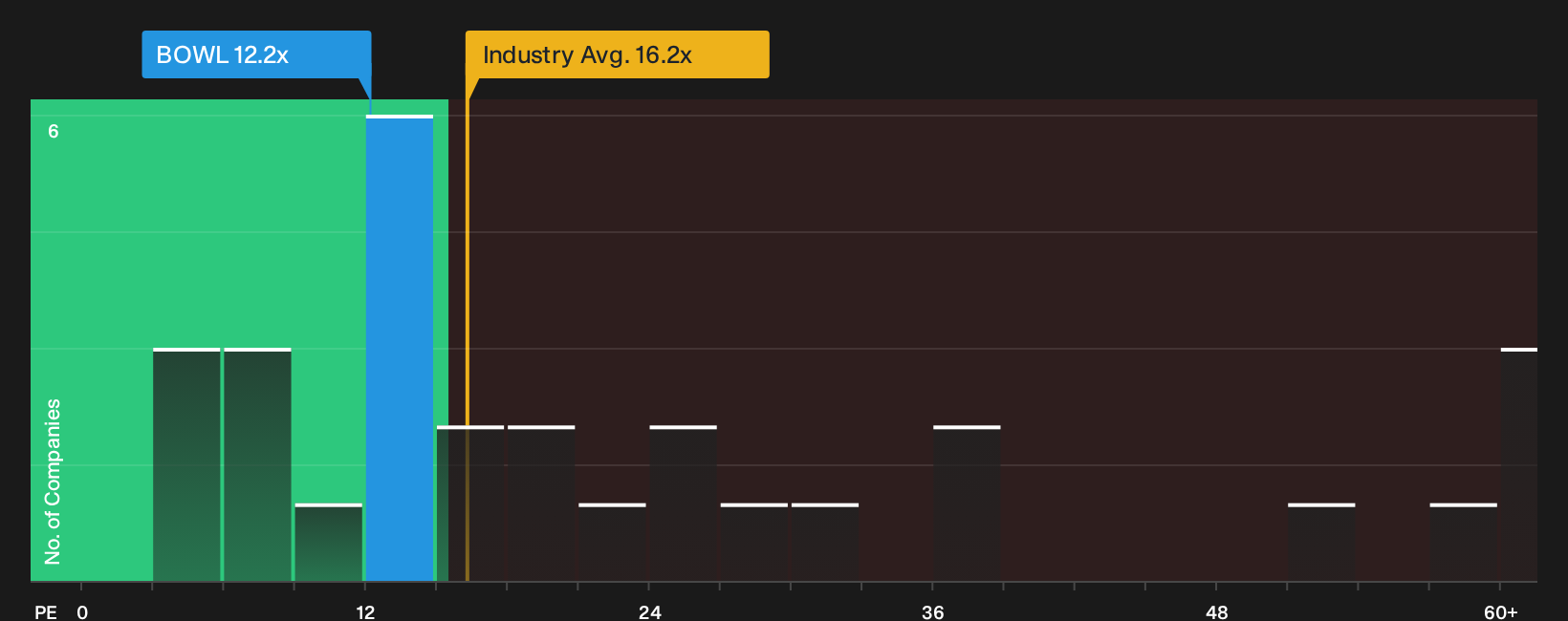
Task: Click the x-axis label 0
Action: point(82,611)
